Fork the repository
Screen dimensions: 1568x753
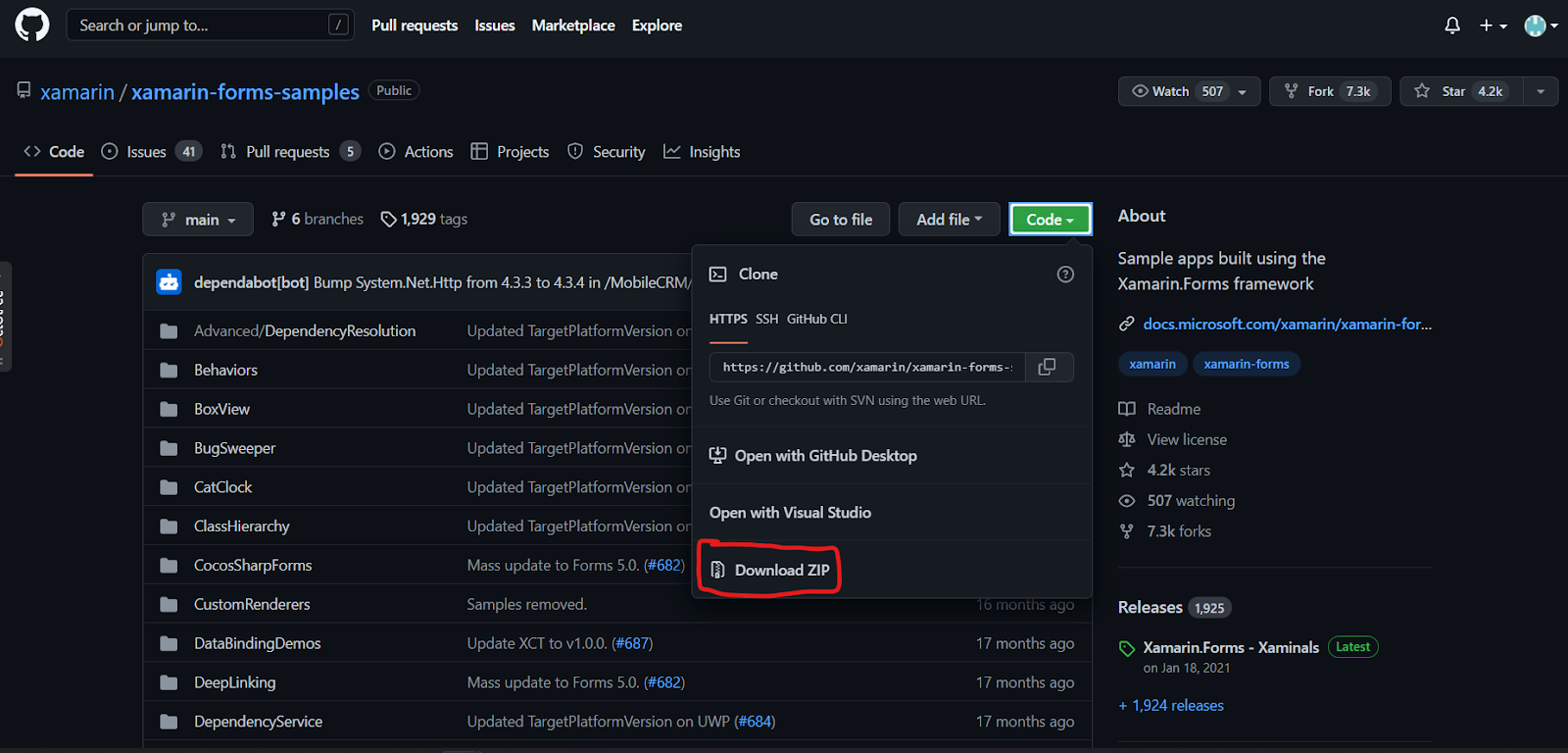(x=1330, y=91)
